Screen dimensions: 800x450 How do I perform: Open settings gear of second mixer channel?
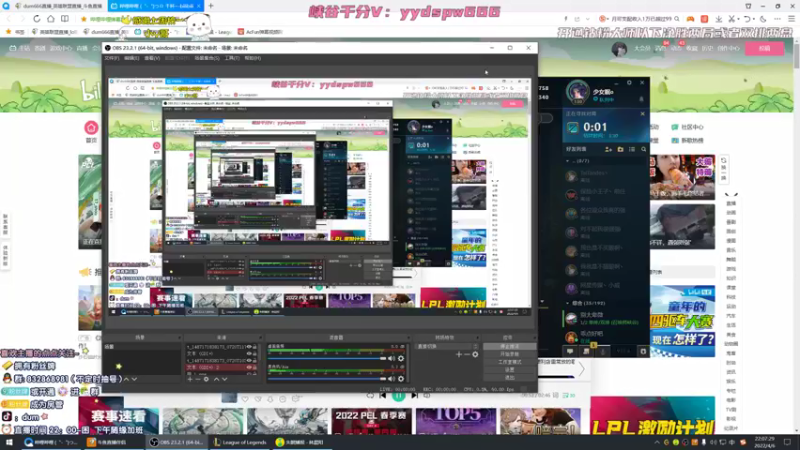tap(401, 379)
